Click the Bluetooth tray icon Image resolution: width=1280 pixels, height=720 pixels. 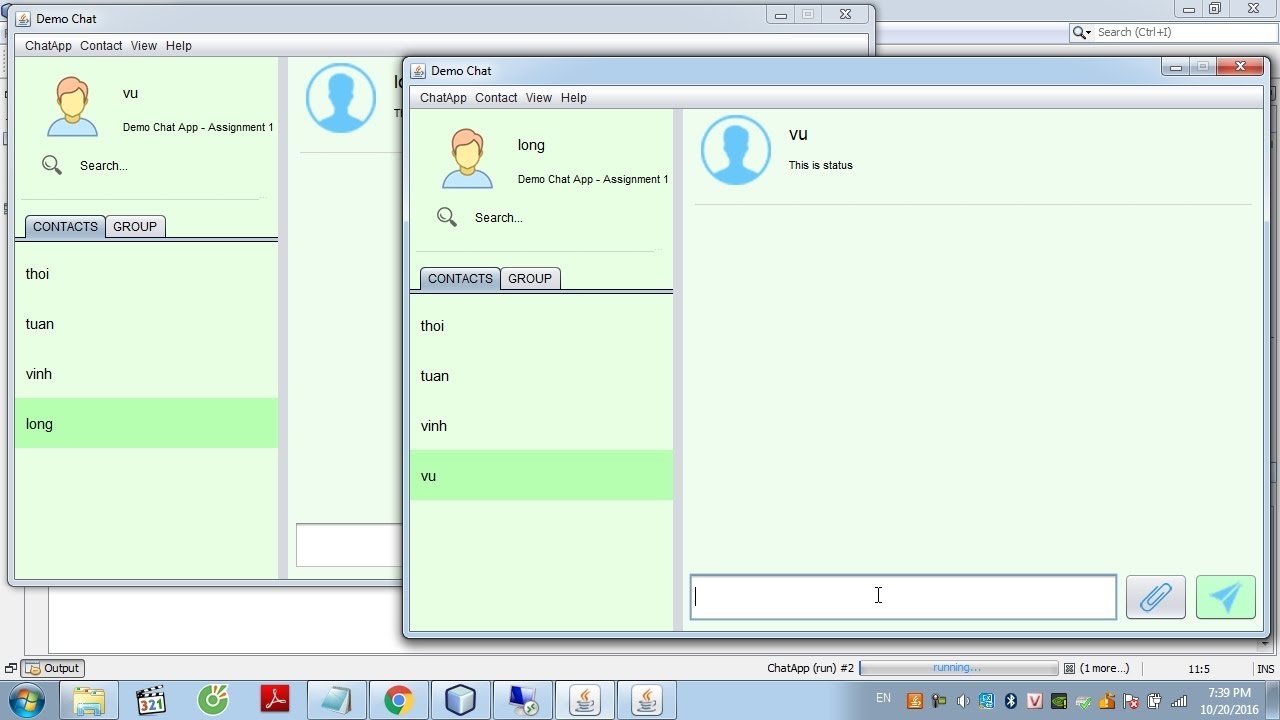[x=1010, y=701]
